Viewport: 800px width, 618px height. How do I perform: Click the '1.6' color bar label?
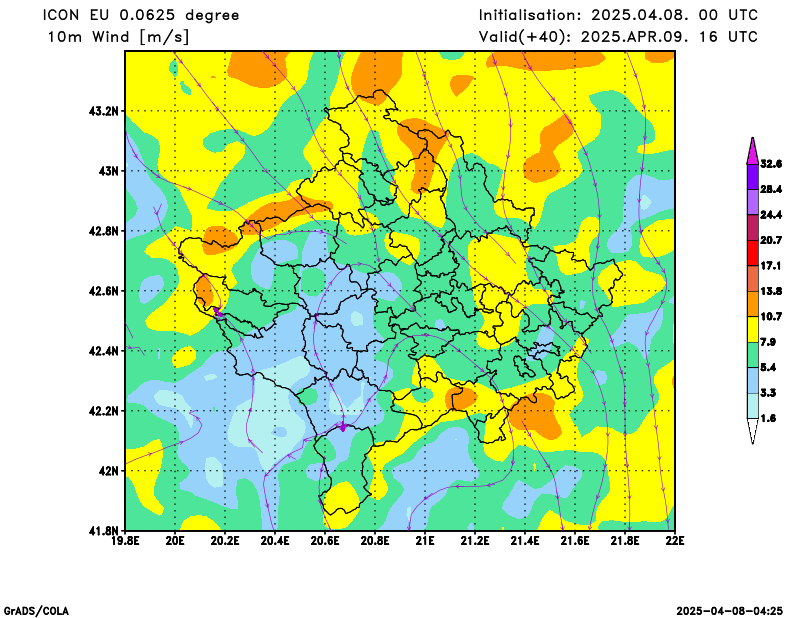768,418
